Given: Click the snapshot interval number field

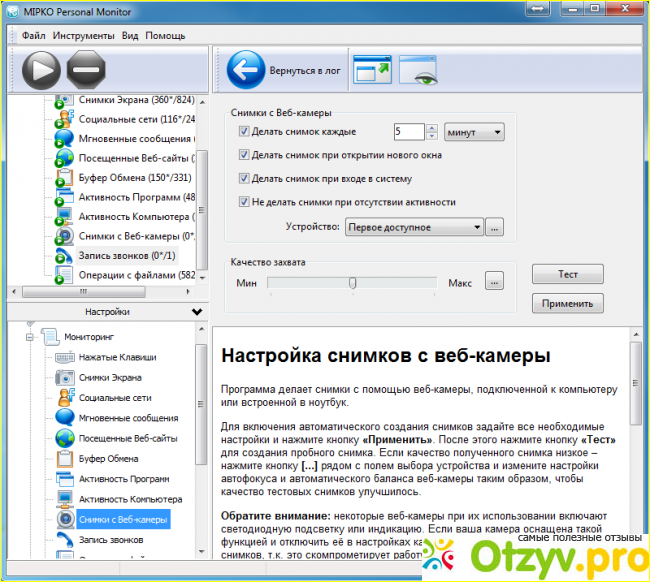Looking at the screenshot, I should 409,132.
